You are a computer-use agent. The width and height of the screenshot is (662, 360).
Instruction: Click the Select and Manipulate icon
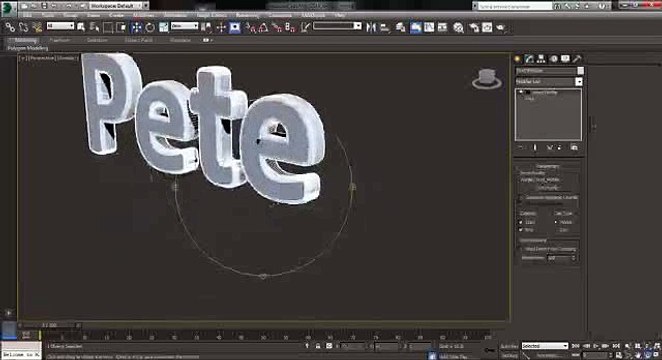tap(221, 27)
